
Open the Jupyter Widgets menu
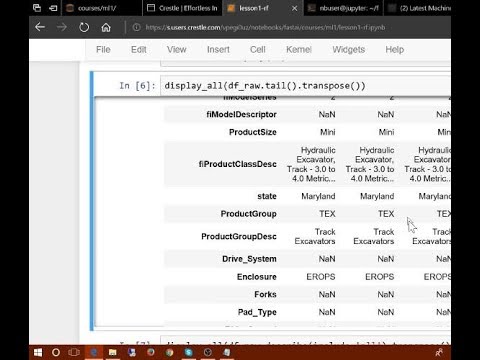[x=349, y=50]
